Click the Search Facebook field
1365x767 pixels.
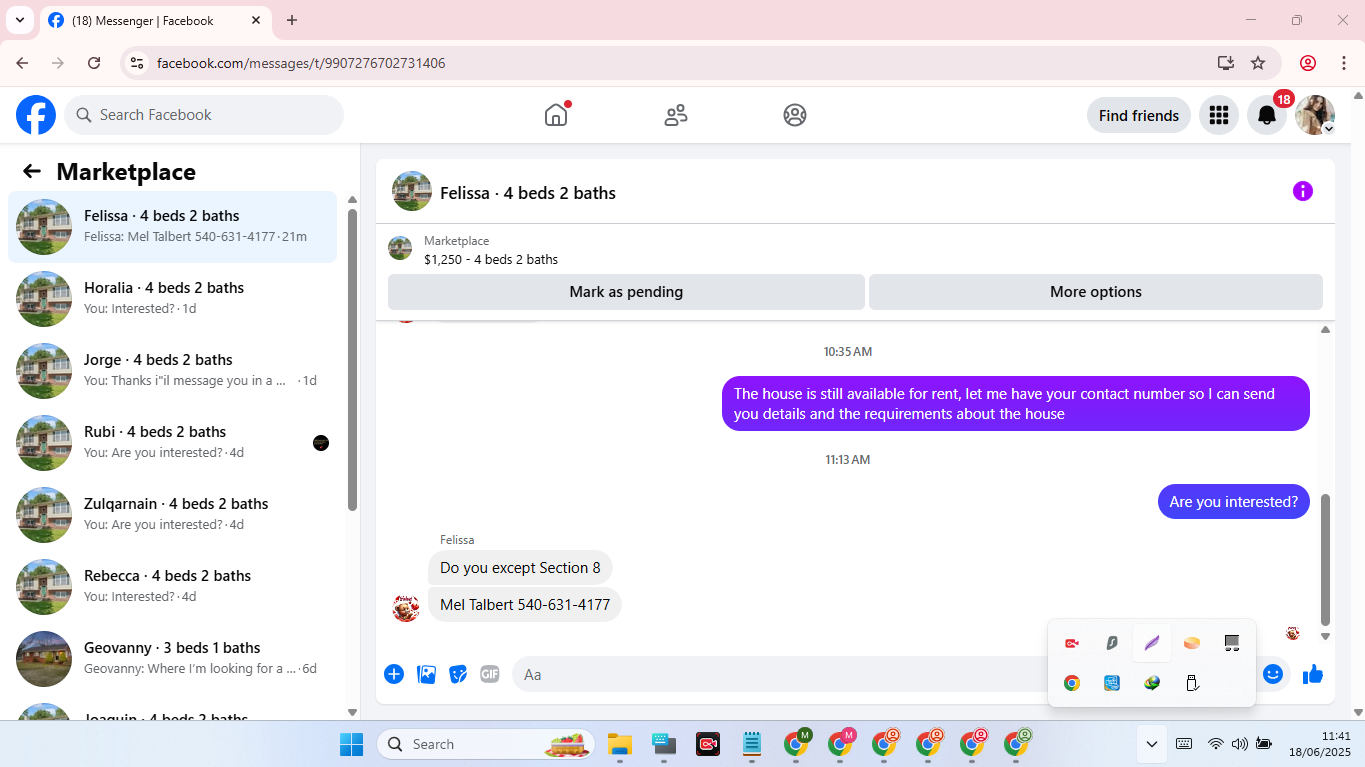(x=204, y=115)
